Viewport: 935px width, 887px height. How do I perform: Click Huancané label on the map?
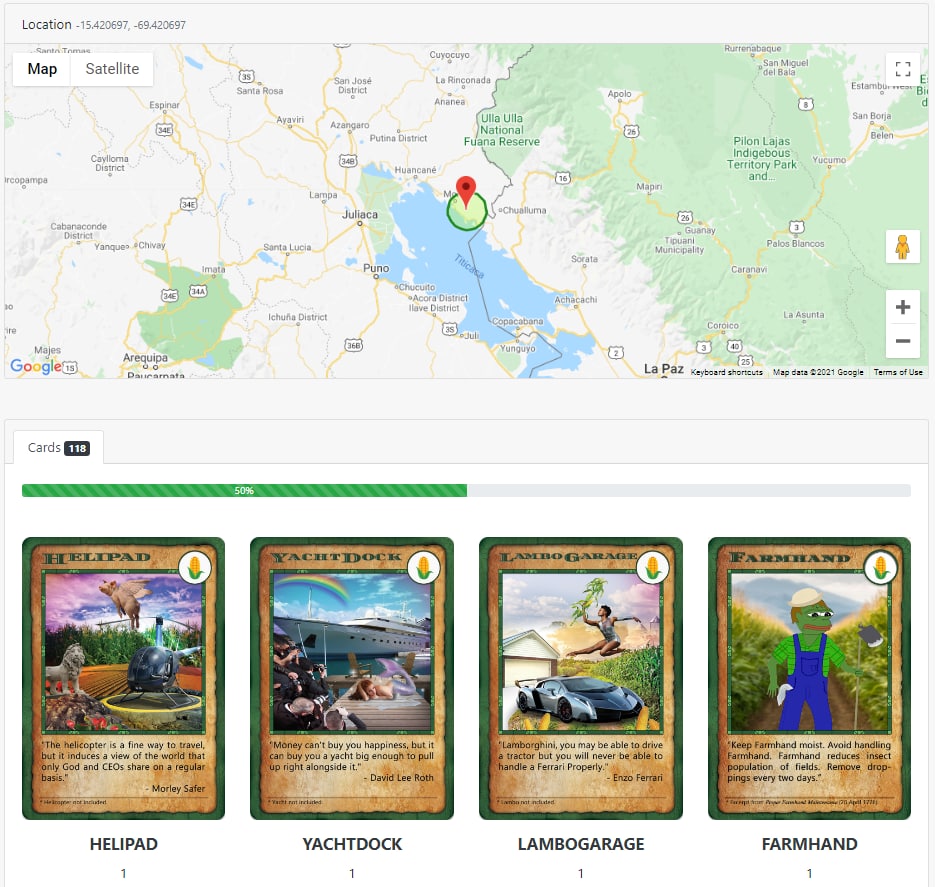point(415,170)
